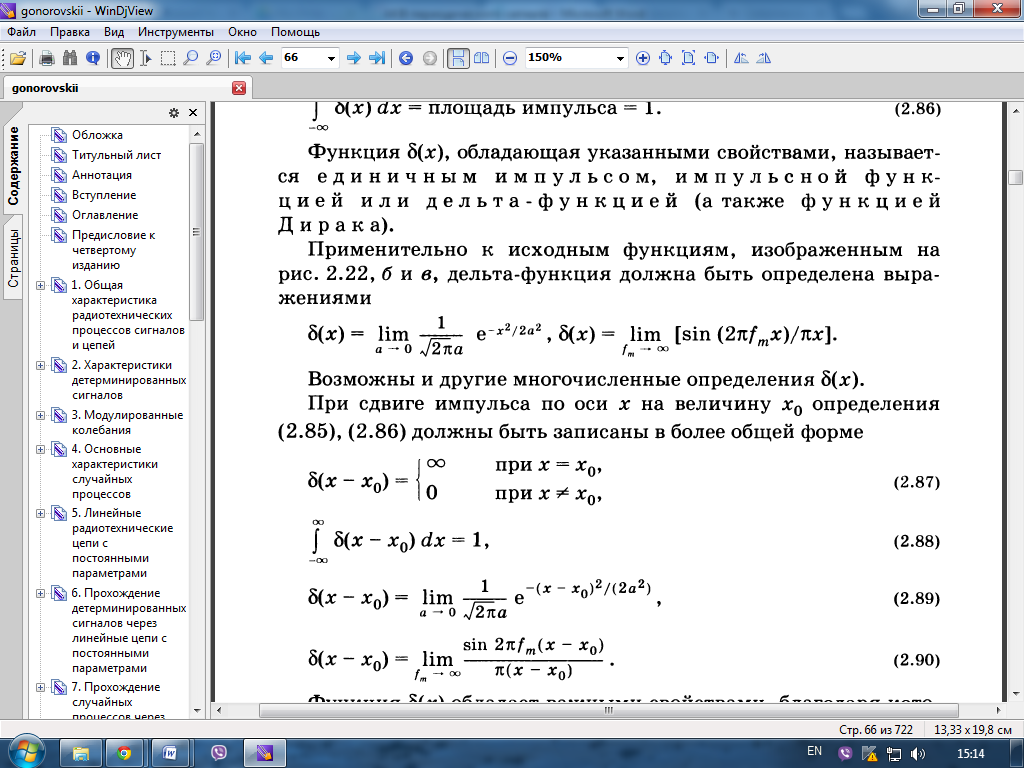Open the contents panel gear settings
The image size is (1024, 768).
[x=174, y=113]
